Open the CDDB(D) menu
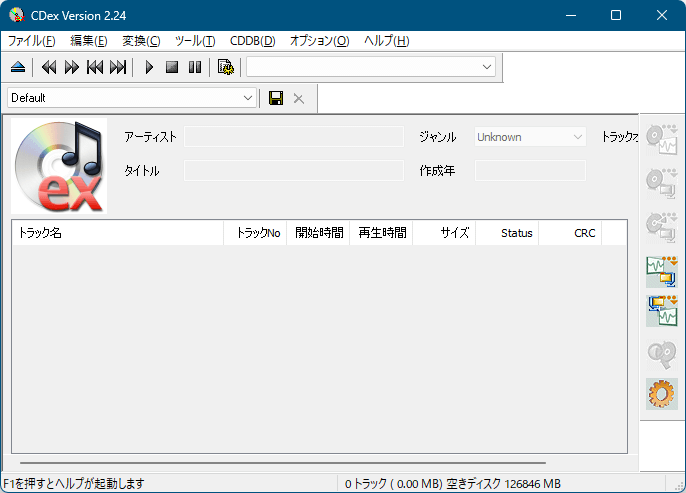Viewport: 686px width, 493px height. click(253, 41)
